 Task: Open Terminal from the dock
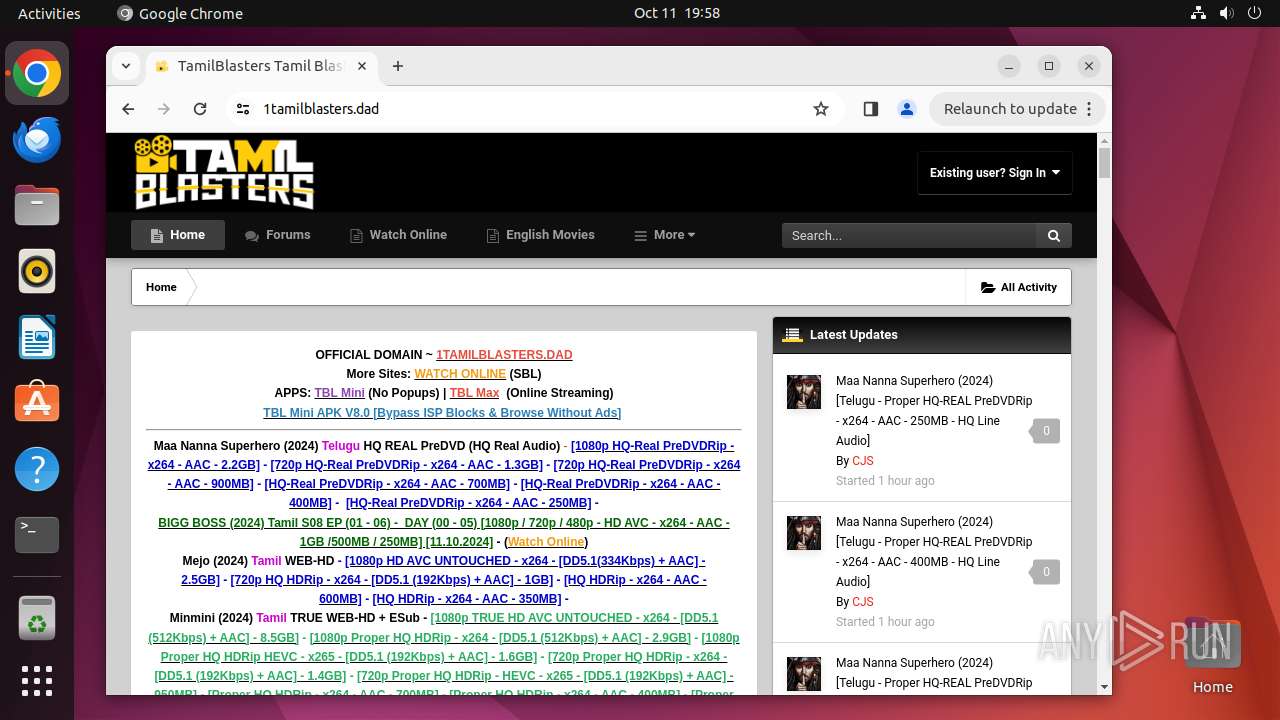point(37,535)
